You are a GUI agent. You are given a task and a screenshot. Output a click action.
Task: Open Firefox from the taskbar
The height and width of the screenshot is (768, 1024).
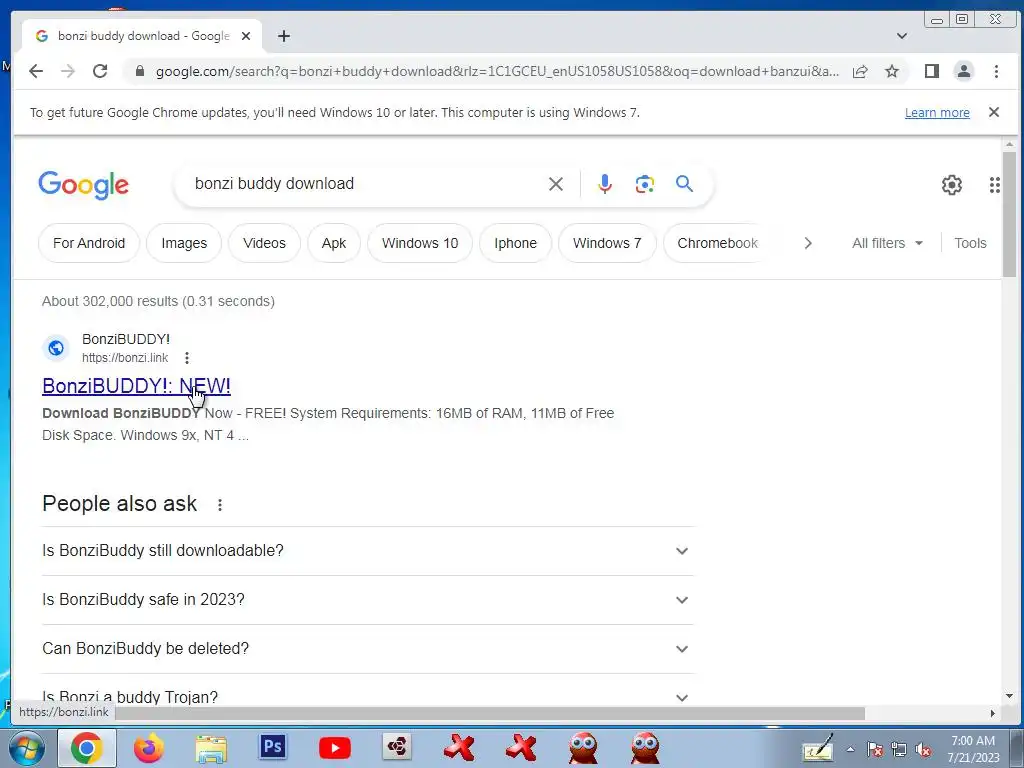(149, 748)
